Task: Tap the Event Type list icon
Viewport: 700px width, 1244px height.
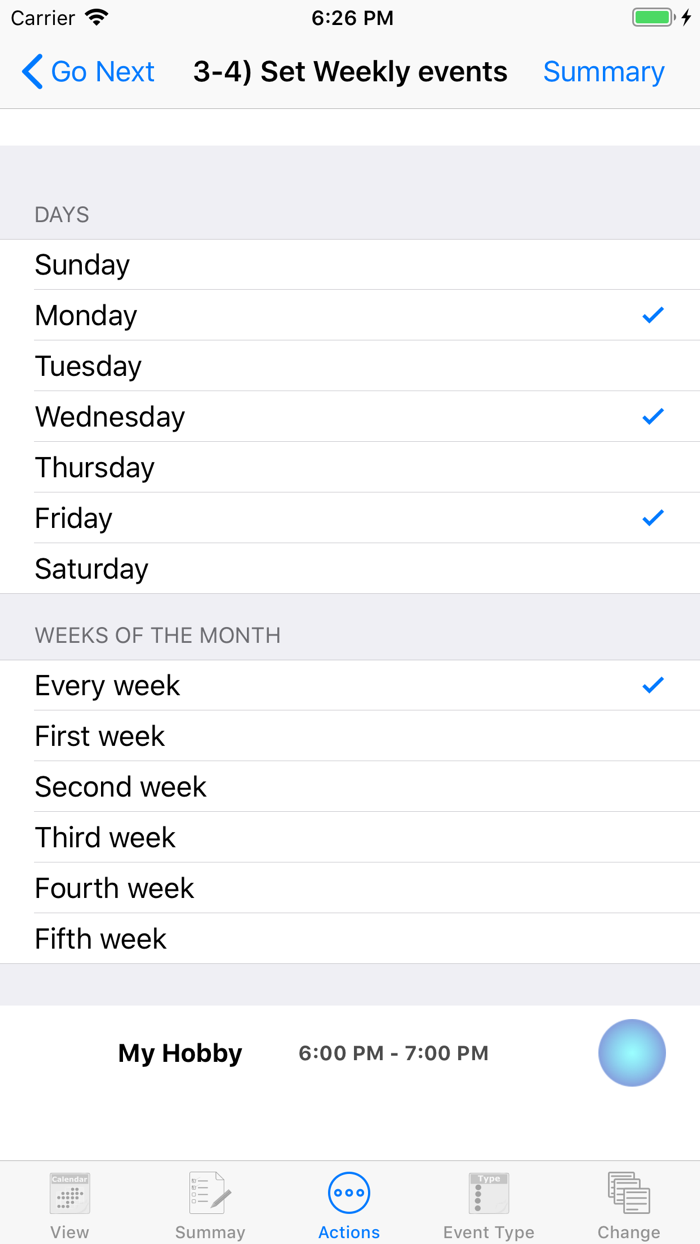Action: point(488,1192)
